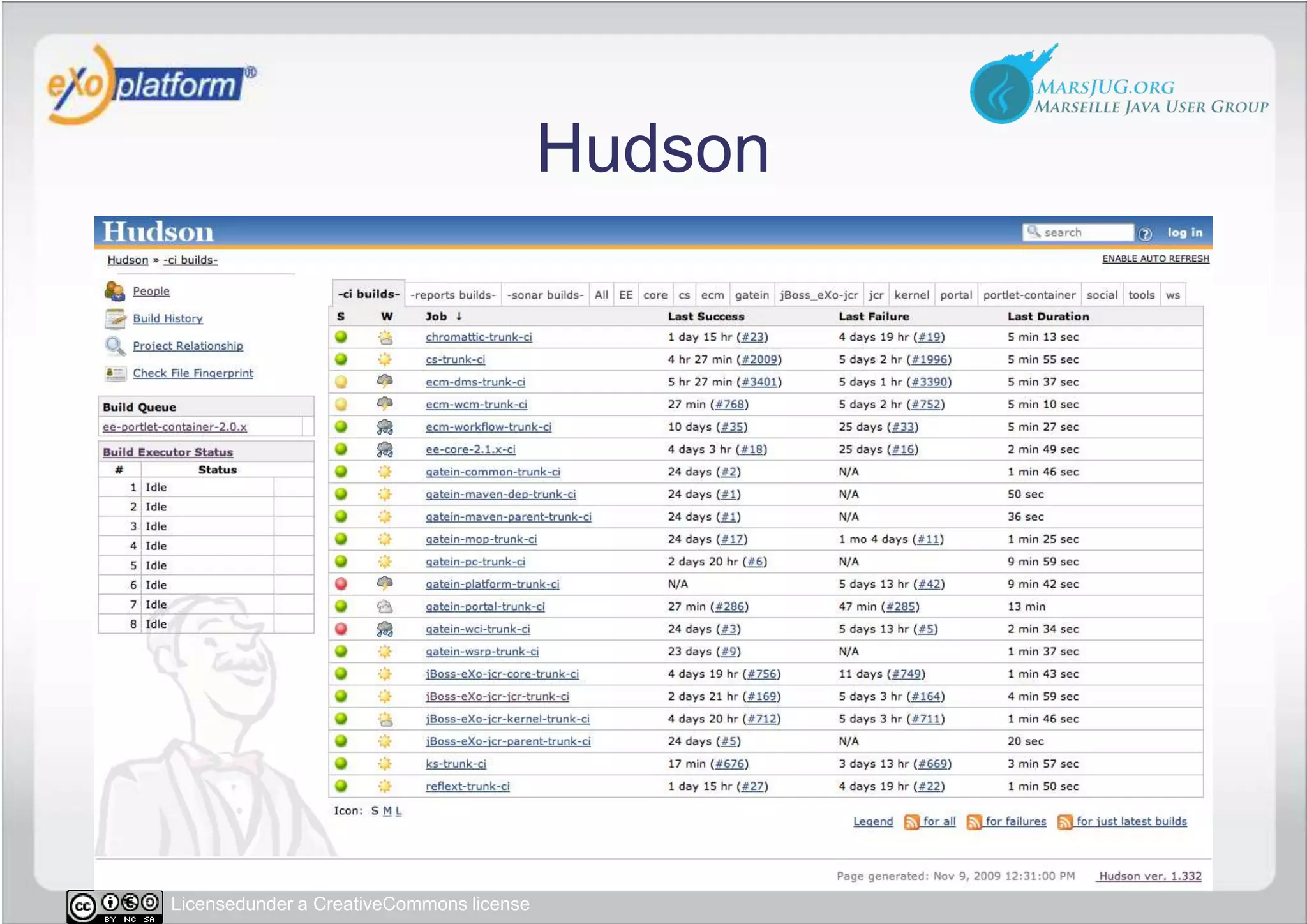Open the portlet-container view tab
The height and width of the screenshot is (924, 1307).
(x=1029, y=295)
